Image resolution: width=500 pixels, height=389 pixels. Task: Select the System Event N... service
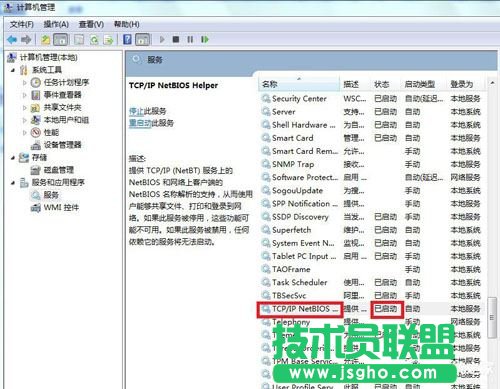click(x=372, y=243)
